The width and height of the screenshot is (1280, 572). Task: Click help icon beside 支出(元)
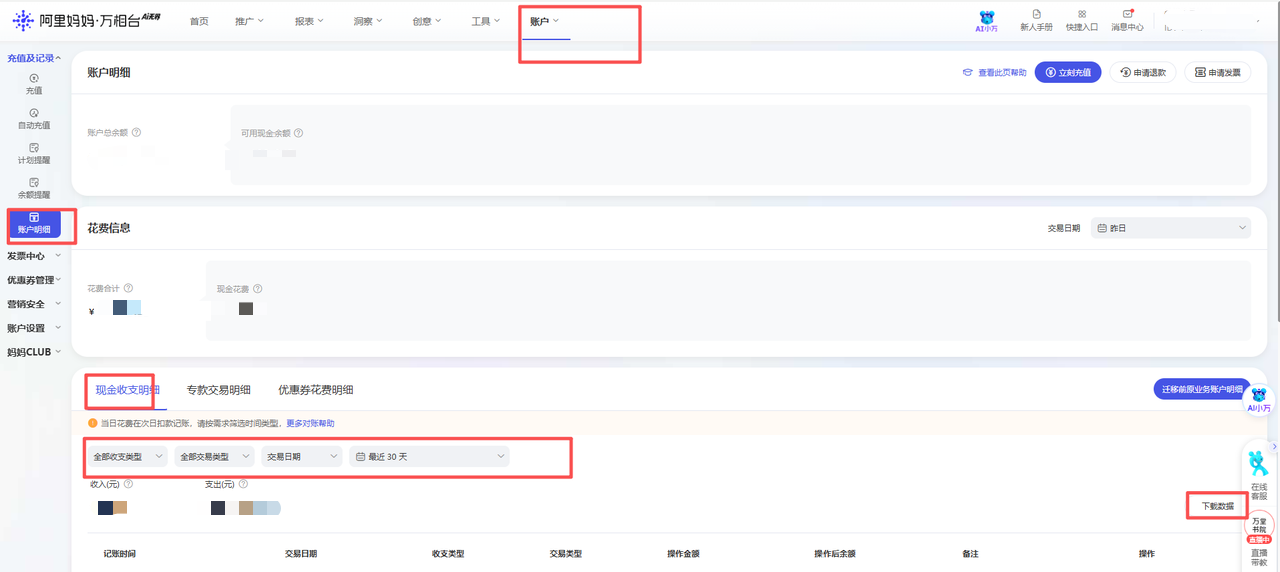click(x=243, y=484)
